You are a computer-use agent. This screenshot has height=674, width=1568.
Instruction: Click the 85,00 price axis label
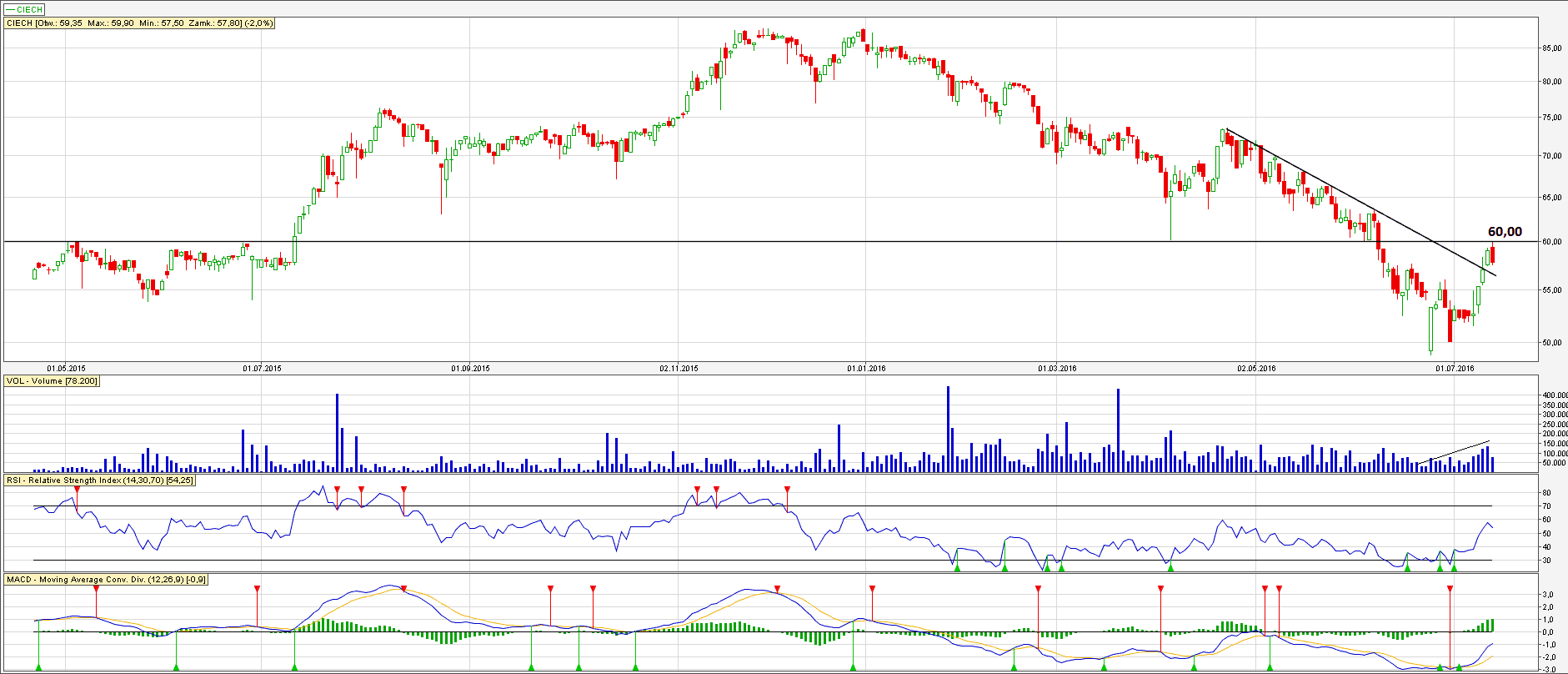pyautogui.click(x=1551, y=48)
